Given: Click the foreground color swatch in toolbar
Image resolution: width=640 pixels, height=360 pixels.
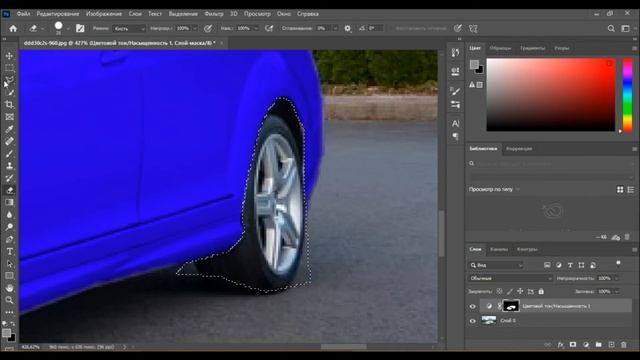Looking at the screenshot, I should coord(6,333).
